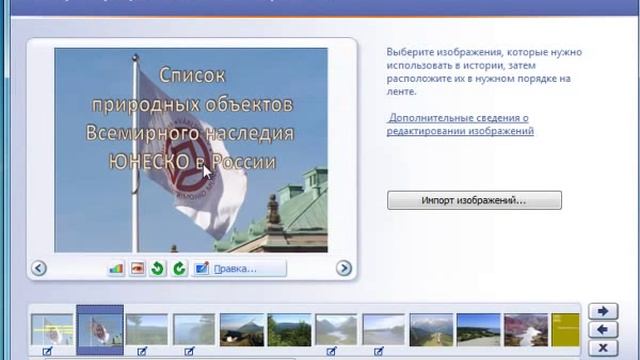
Task: Select the green trees hillside thumbnail
Action: (x=289, y=329)
